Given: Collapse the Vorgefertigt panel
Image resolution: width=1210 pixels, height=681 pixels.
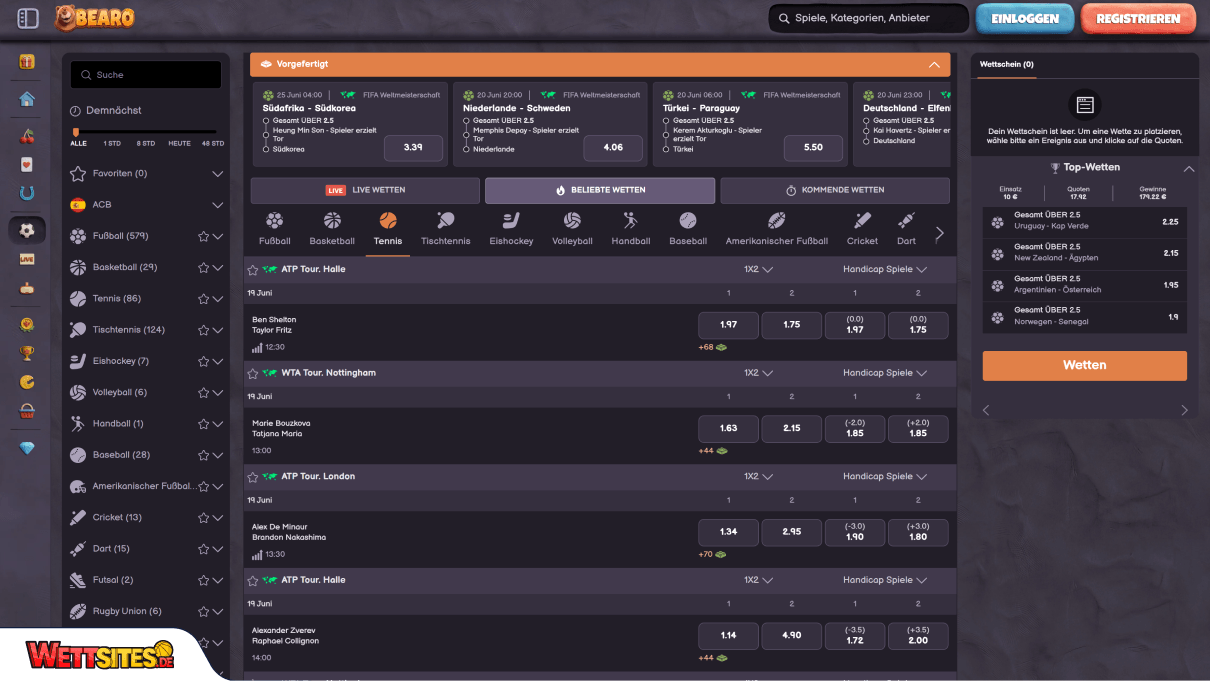Looking at the screenshot, I should point(934,65).
